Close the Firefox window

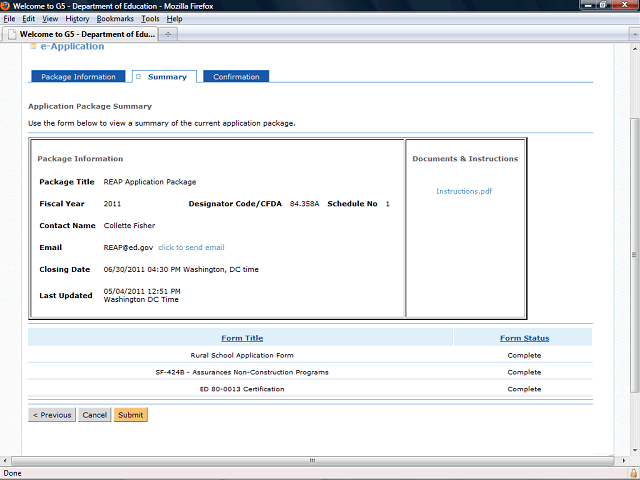tap(624, 5)
